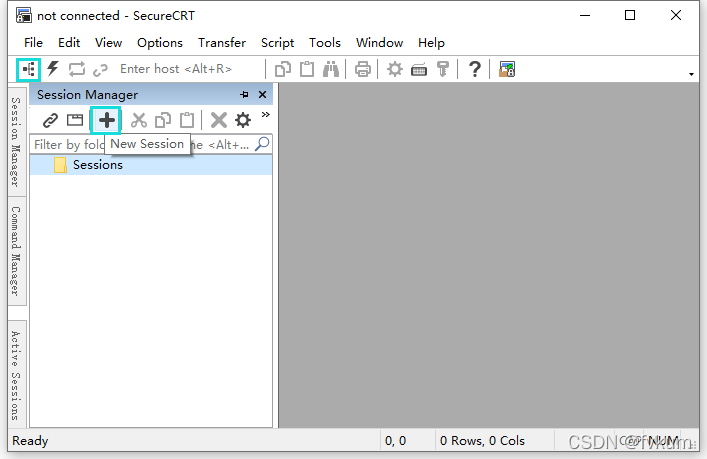
Task: Click the Enter host field
Action: click(x=189, y=69)
